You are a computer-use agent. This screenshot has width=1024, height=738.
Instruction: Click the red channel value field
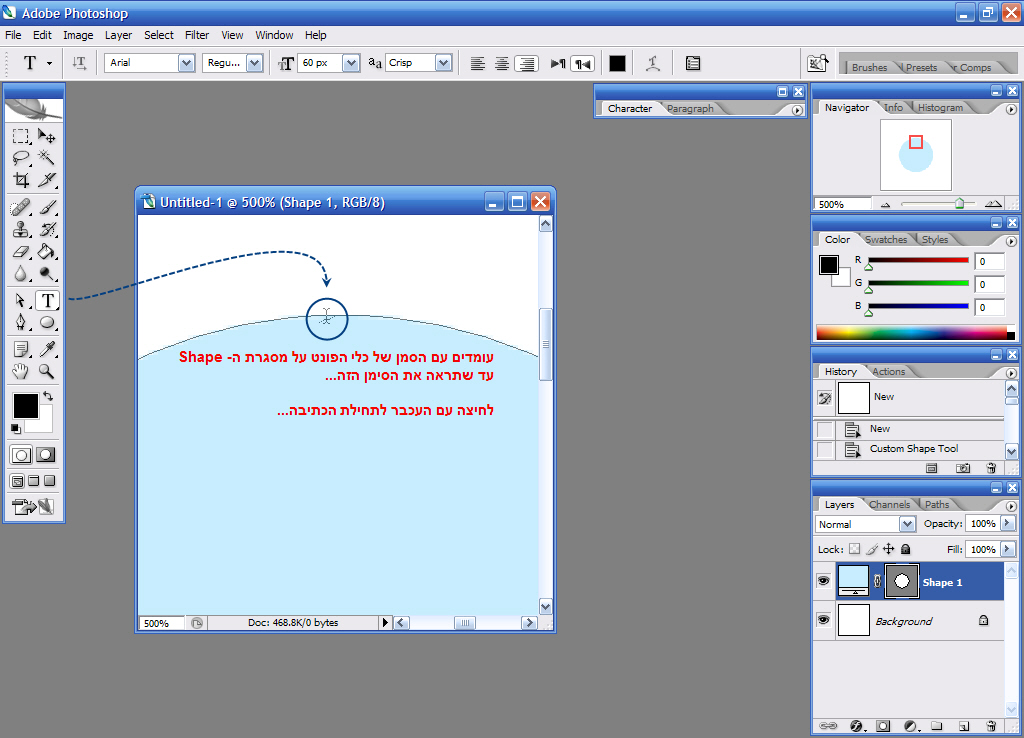(x=989, y=262)
